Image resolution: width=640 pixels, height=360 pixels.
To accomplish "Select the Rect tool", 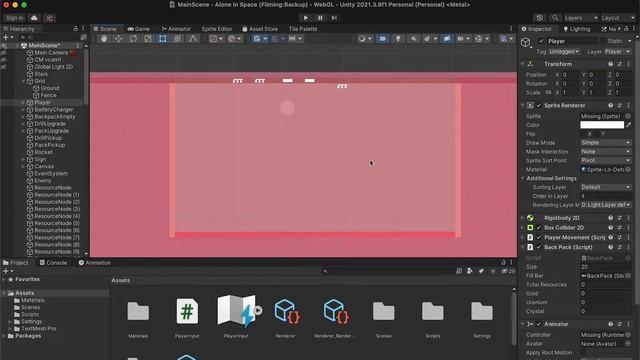I will [162, 39].
